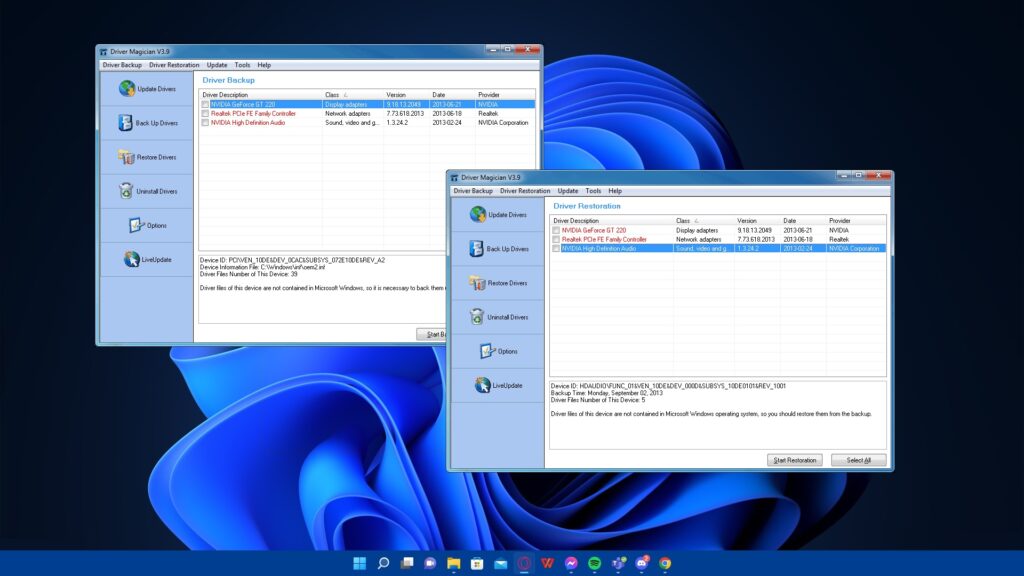Launch Google Chrome from the taskbar
Screen dimensions: 1024x576
click(665, 563)
